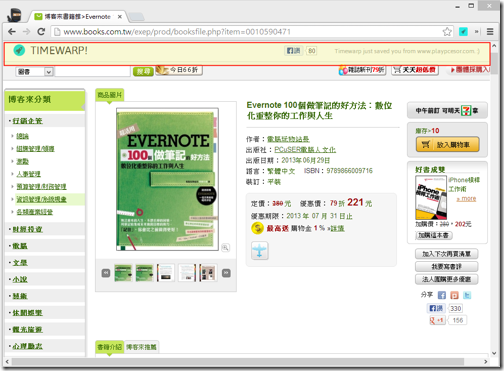The image size is (504, 371).
Task: Click the horizontal scrollbar at bottom
Action: point(238,362)
